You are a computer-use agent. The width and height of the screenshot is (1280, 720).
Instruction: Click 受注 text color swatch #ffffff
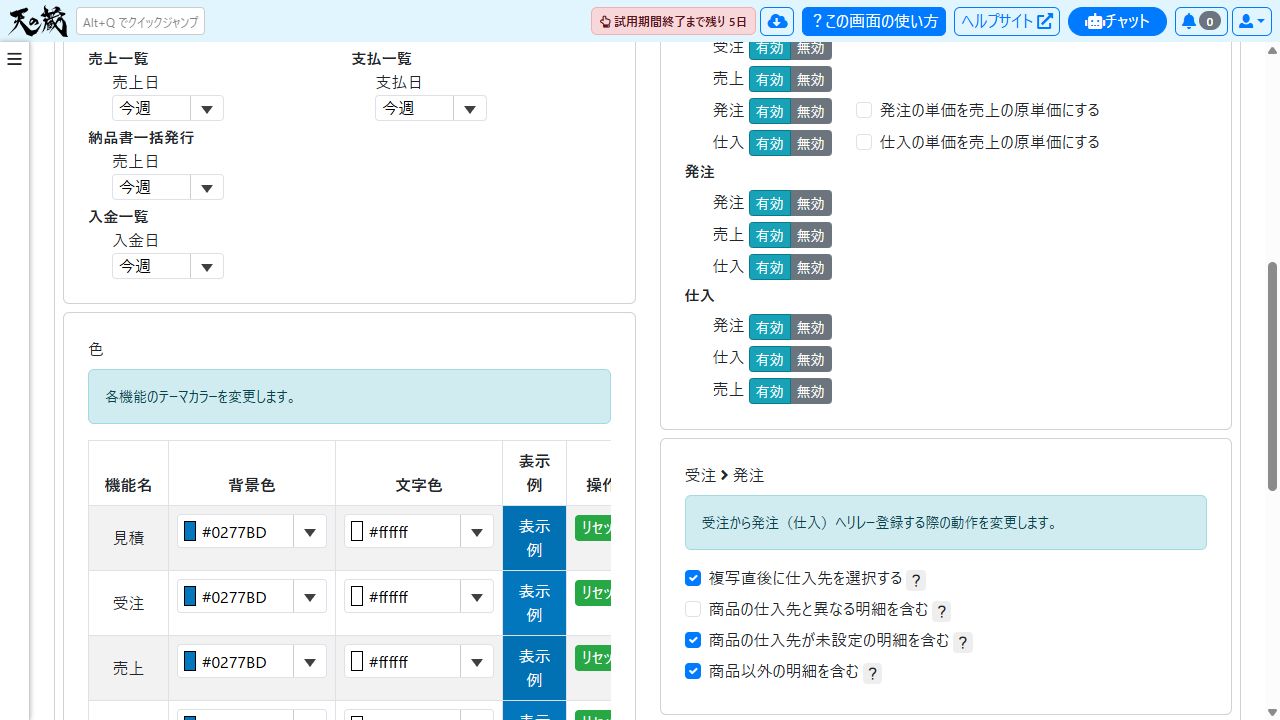357,597
